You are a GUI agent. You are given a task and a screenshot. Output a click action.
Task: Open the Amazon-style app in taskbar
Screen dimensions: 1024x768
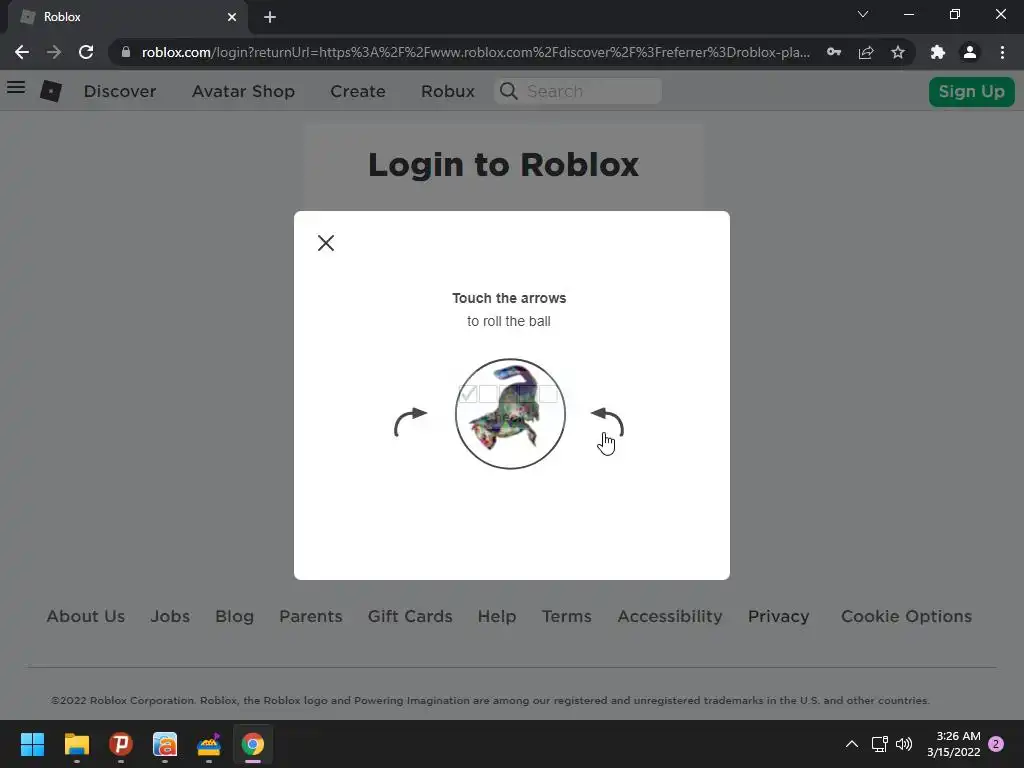click(165, 744)
